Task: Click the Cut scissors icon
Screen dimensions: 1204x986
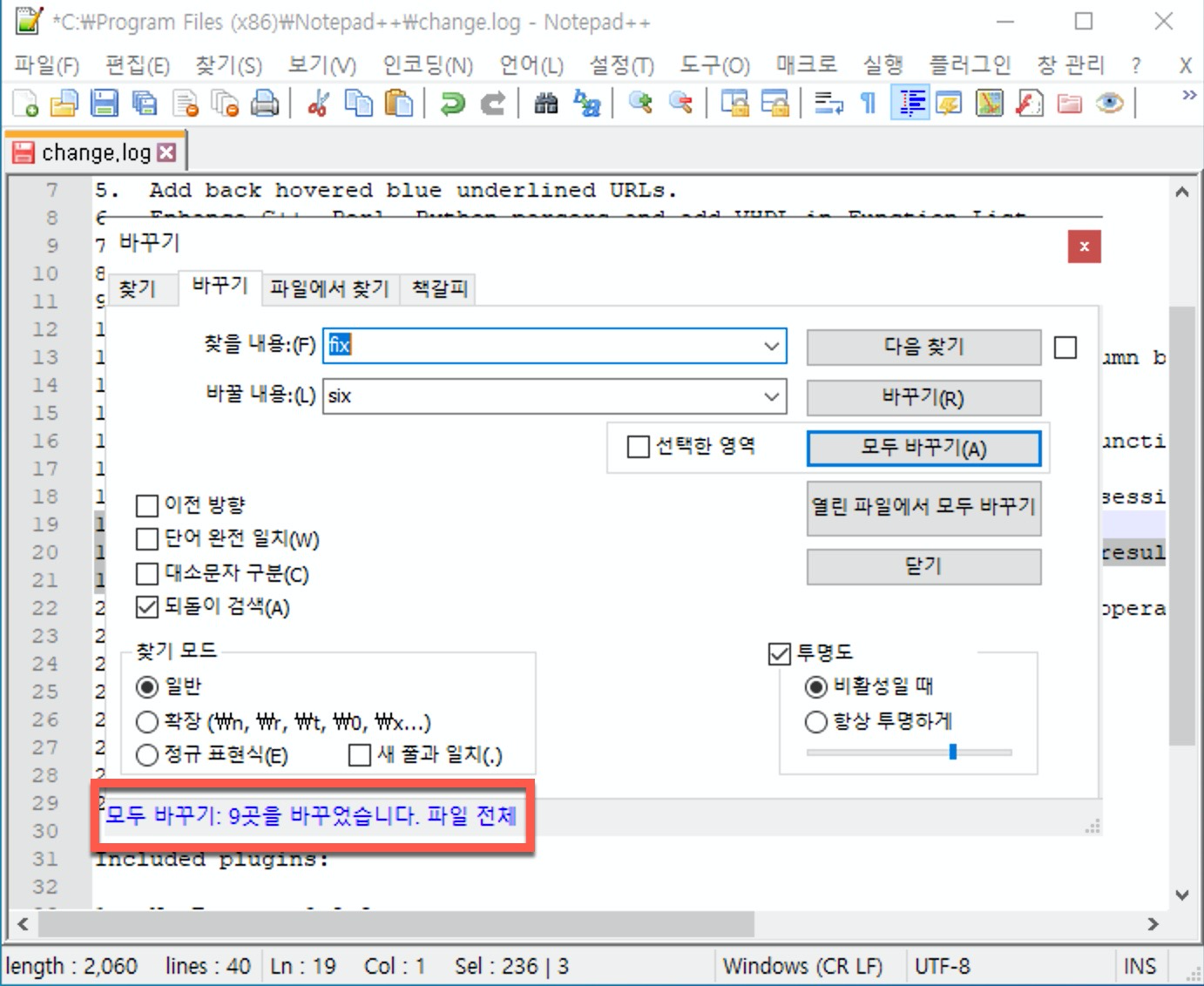Action: coord(318,104)
